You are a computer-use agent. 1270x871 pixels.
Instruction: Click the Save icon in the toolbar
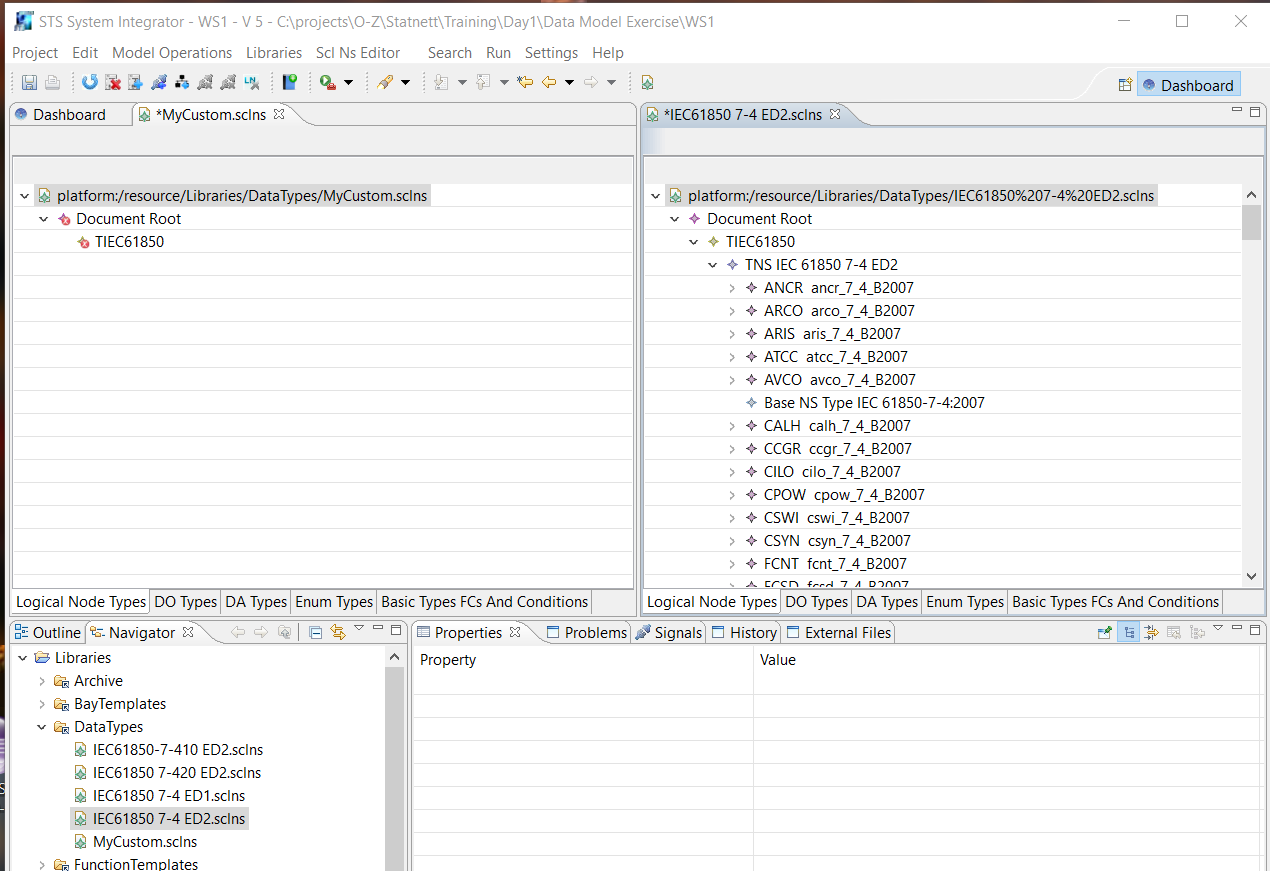coord(29,82)
